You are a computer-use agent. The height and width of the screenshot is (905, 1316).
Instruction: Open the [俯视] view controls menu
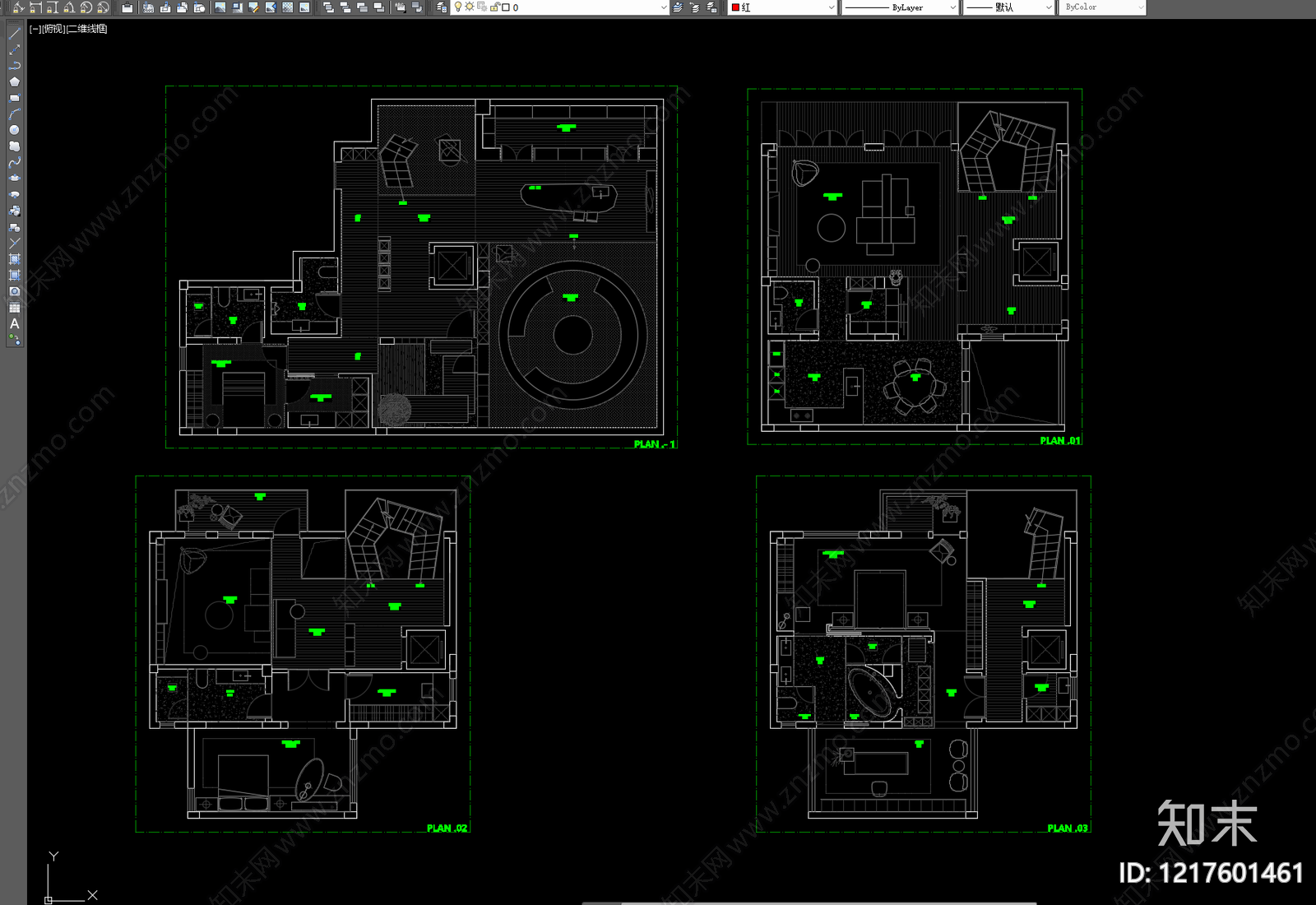click(53, 29)
